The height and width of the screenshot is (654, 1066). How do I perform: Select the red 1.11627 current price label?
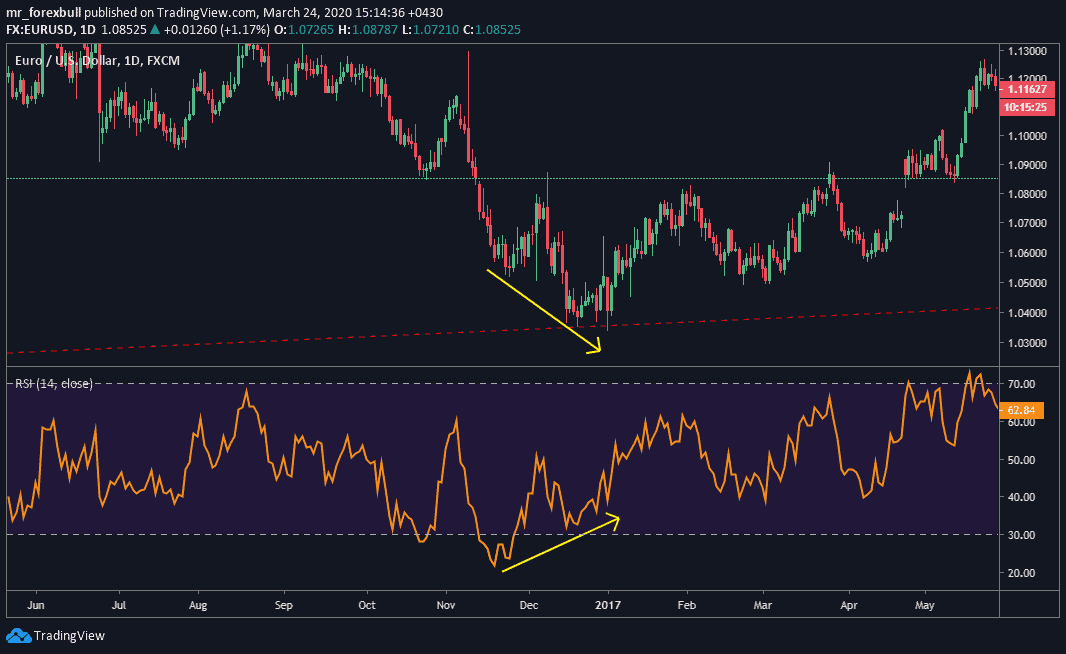(x=1024, y=89)
